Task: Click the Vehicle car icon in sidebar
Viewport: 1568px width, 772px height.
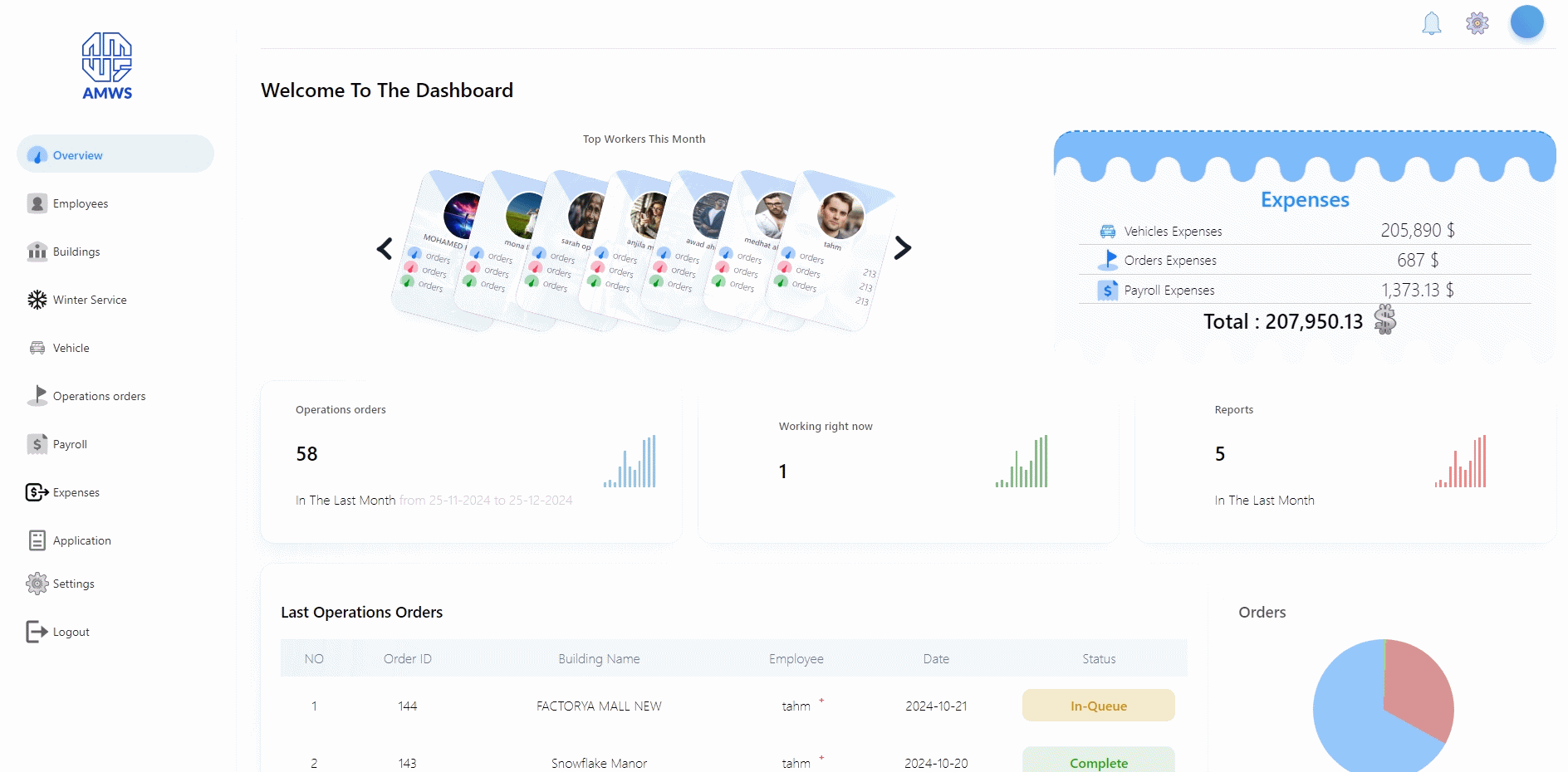Action: (x=37, y=348)
